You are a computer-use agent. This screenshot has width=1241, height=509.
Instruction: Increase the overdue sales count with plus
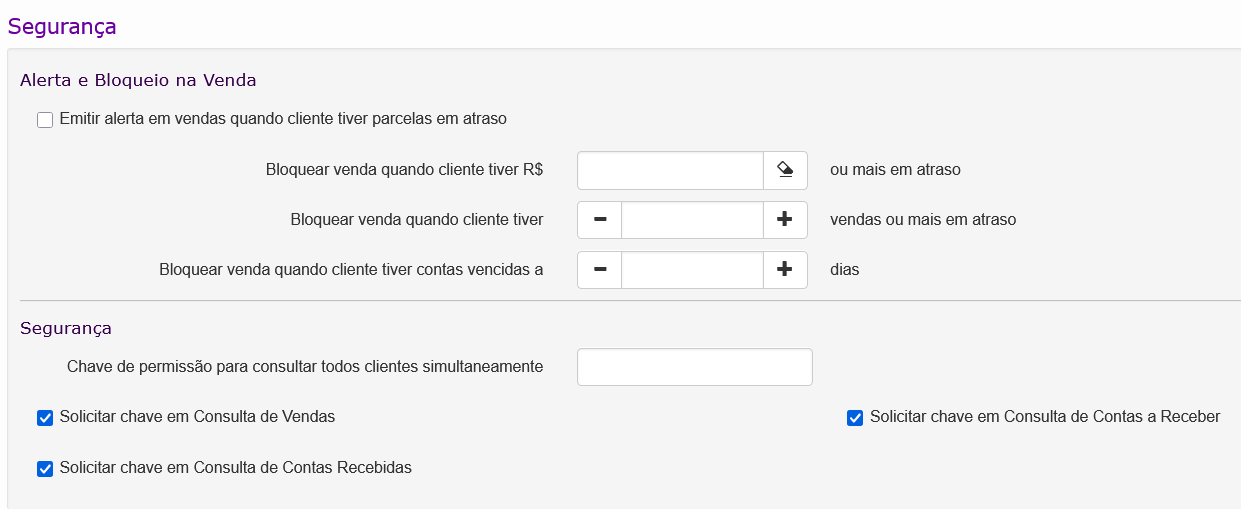tap(785, 220)
